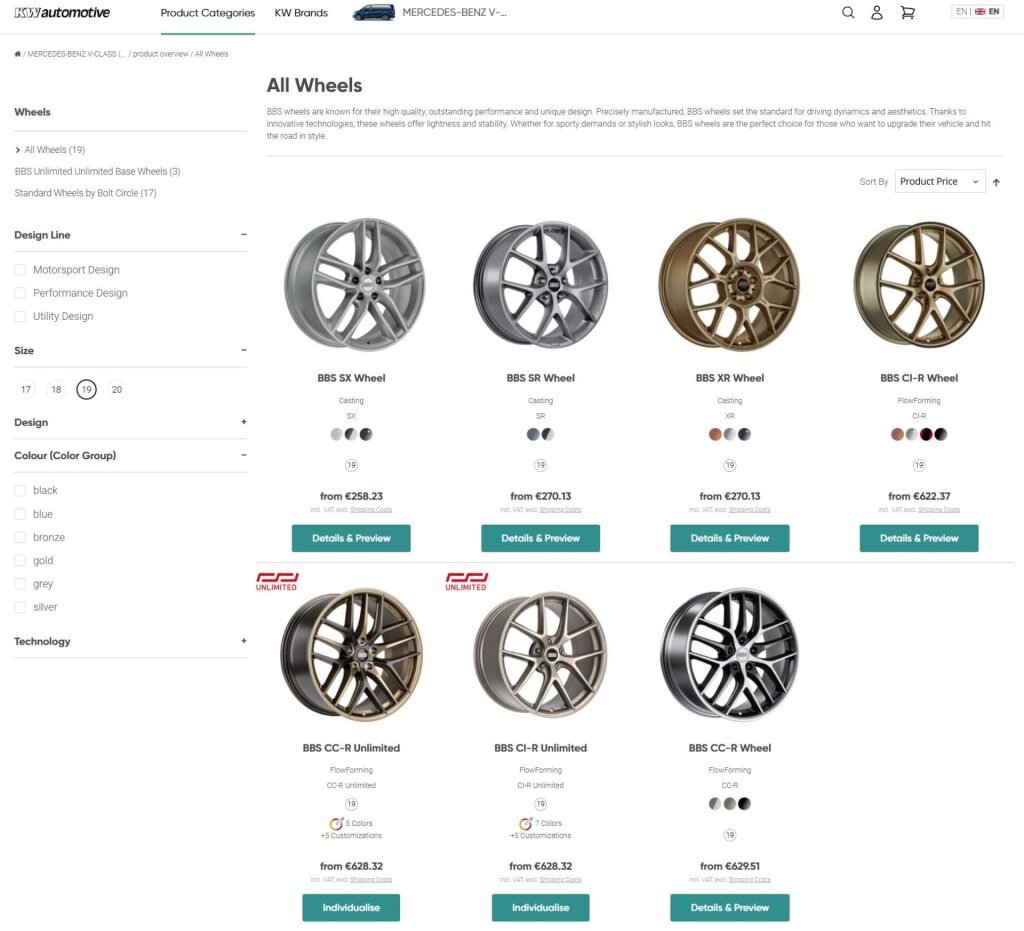This screenshot has height=931, width=1024.
Task: Enable the Motorsport Design checkbox
Action: coord(21,270)
